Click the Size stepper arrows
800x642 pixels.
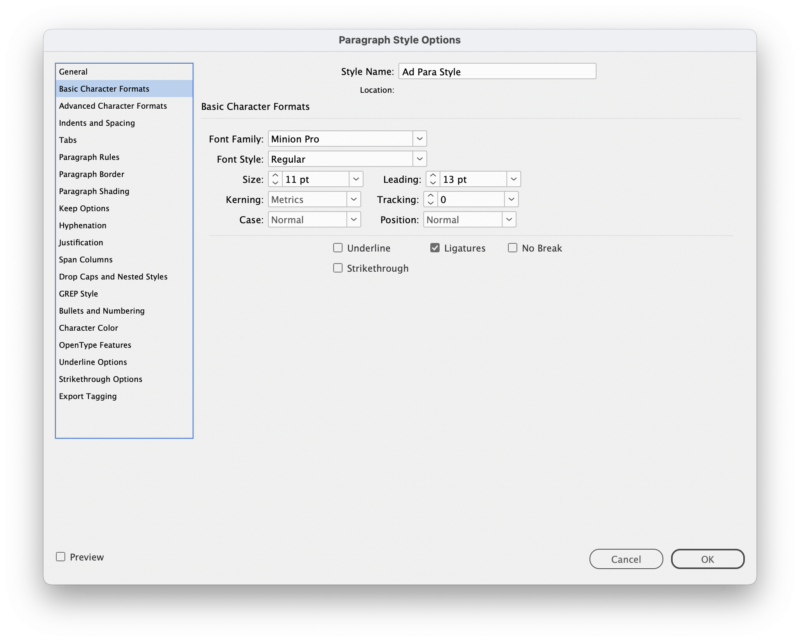276,179
